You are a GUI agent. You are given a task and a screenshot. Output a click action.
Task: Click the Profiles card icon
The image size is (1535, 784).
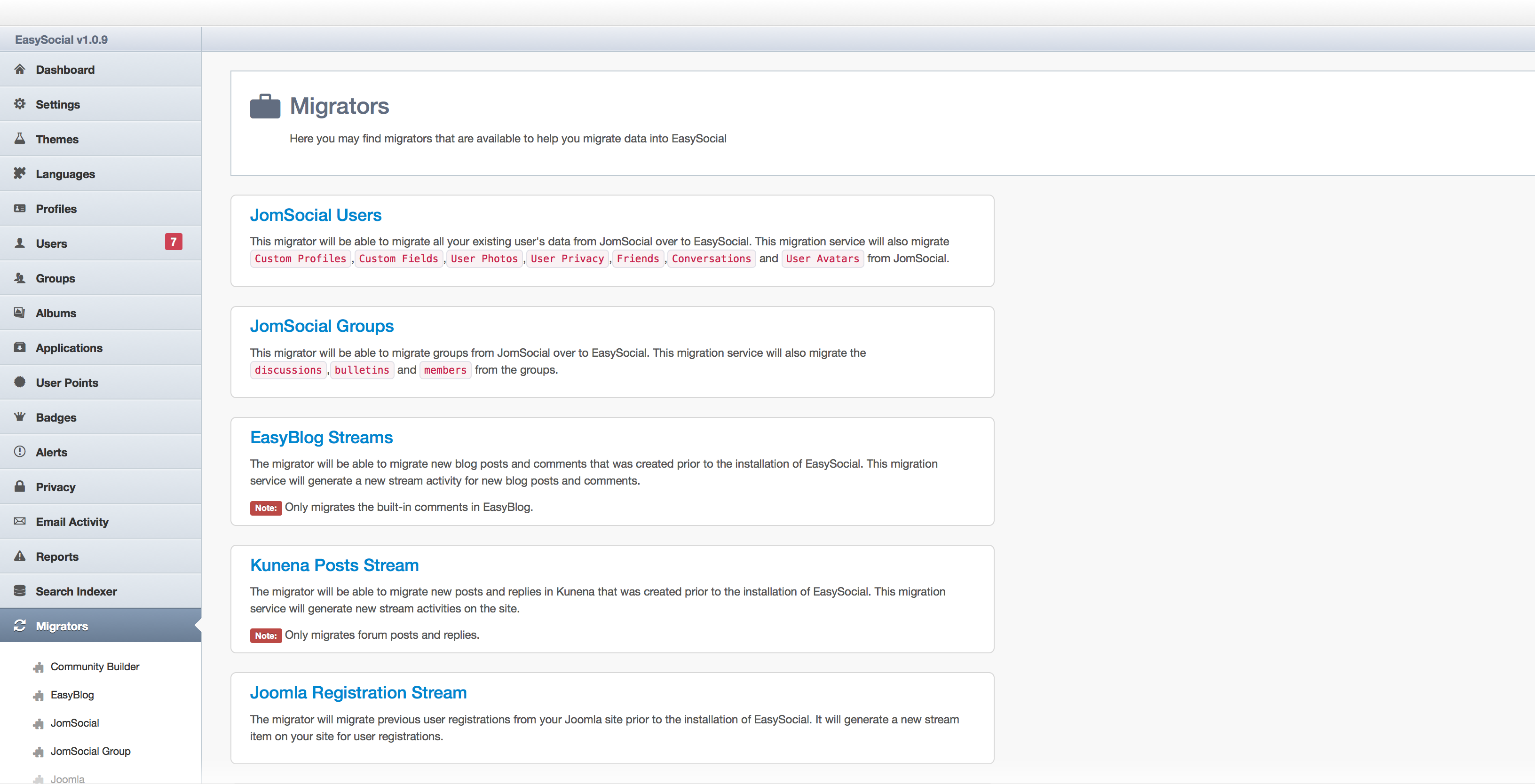[20, 208]
